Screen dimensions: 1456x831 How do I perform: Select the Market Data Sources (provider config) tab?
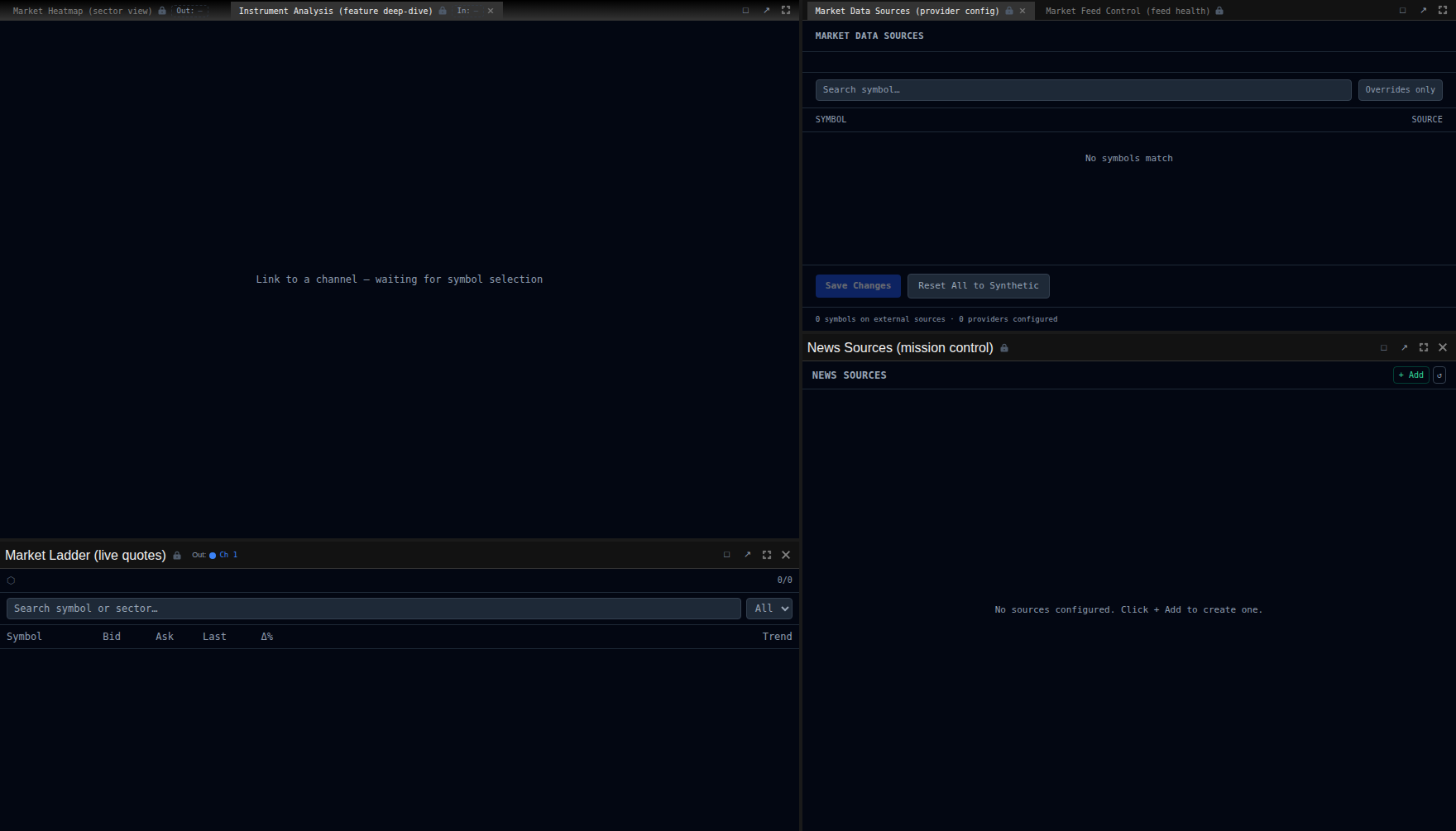pos(907,11)
